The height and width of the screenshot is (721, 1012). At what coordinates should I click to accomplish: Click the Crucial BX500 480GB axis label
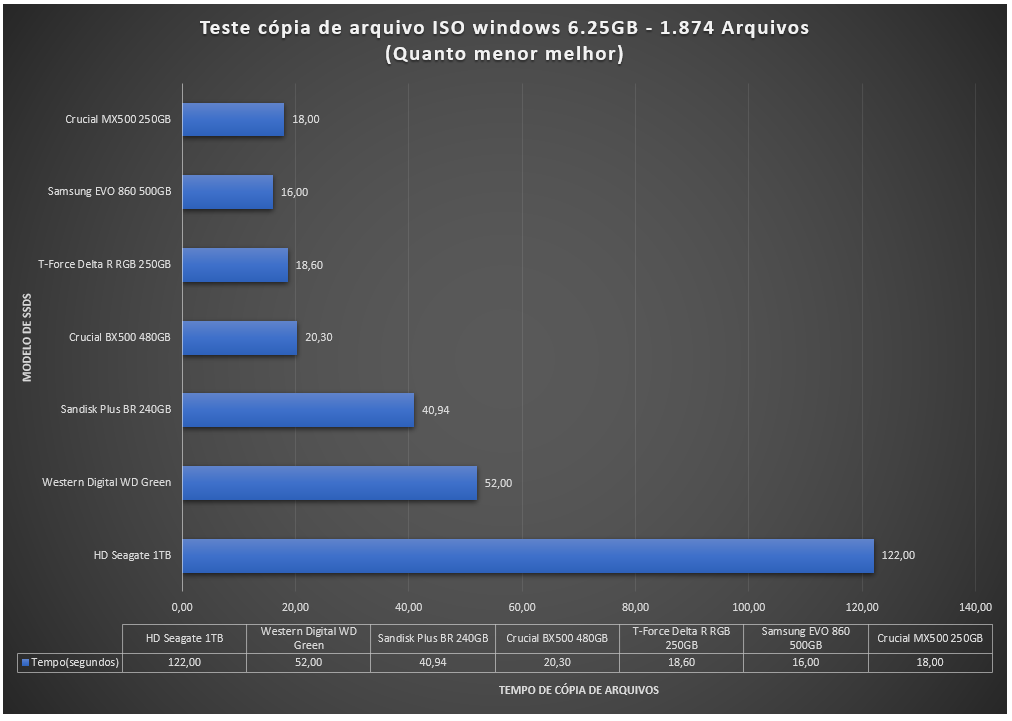tap(120, 338)
